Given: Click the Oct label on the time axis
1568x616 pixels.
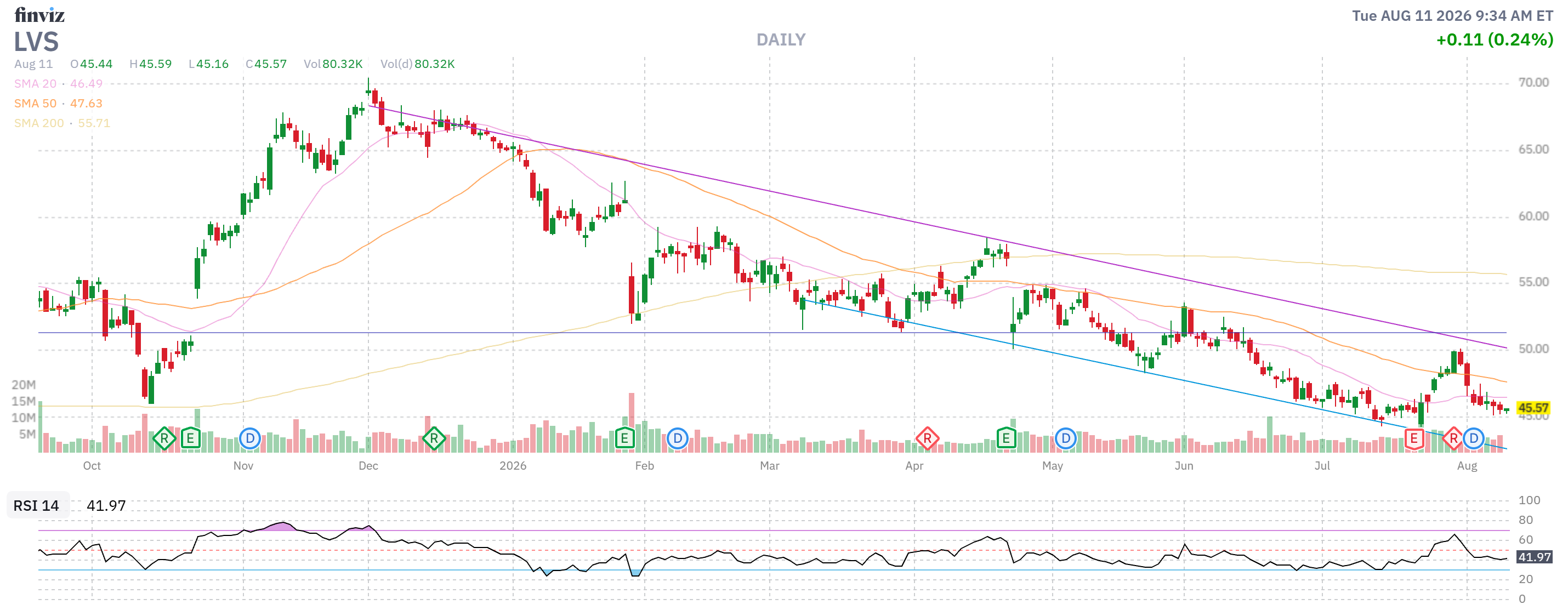Looking at the screenshot, I should click(x=92, y=465).
